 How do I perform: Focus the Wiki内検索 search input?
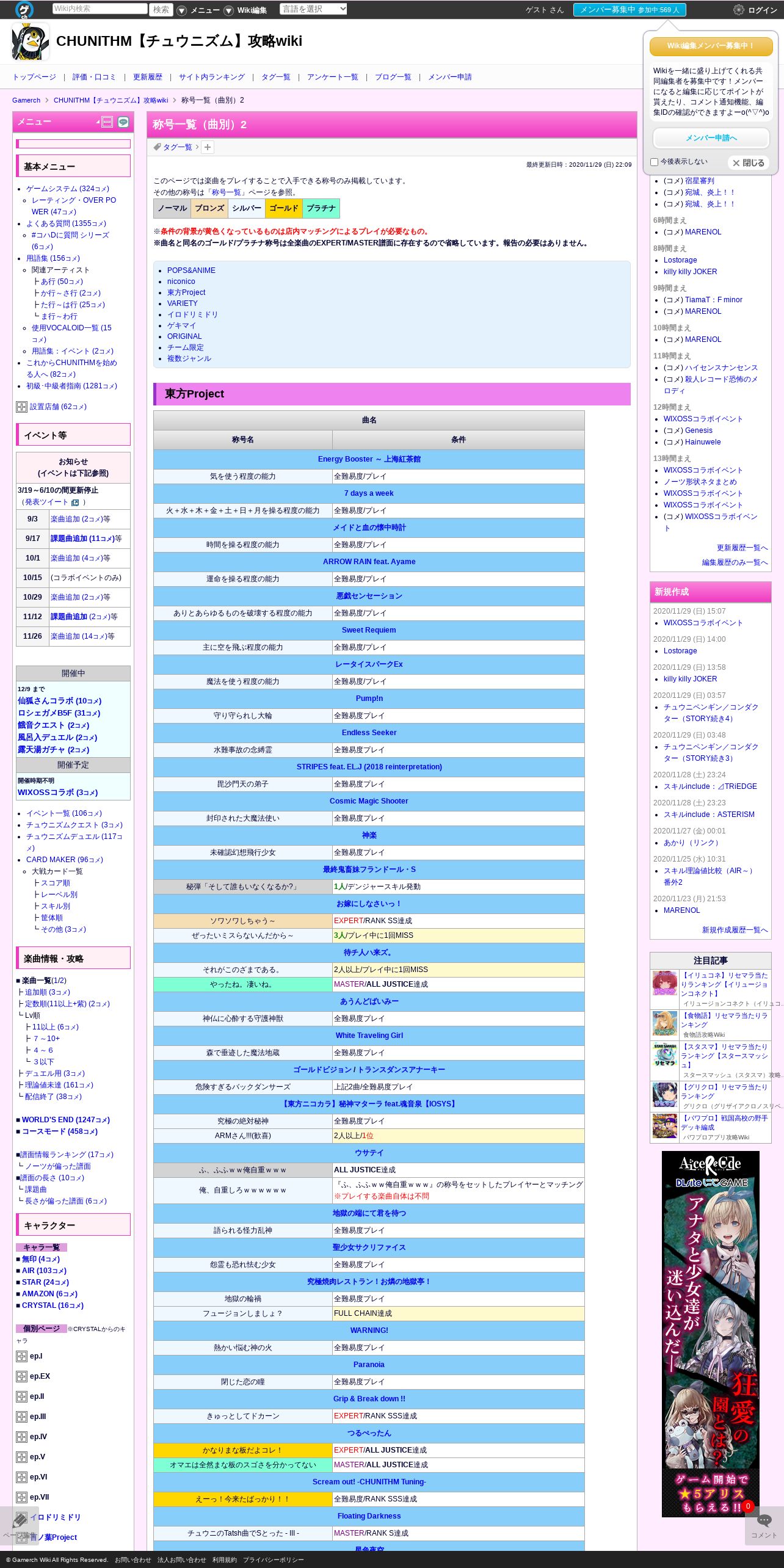click(x=100, y=9)
